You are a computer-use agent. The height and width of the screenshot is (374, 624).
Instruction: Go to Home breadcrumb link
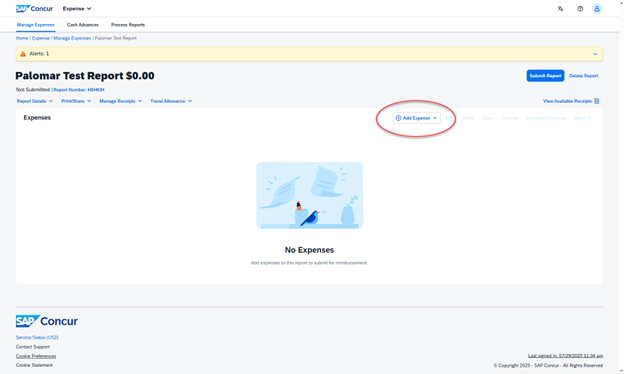[22, 38]
